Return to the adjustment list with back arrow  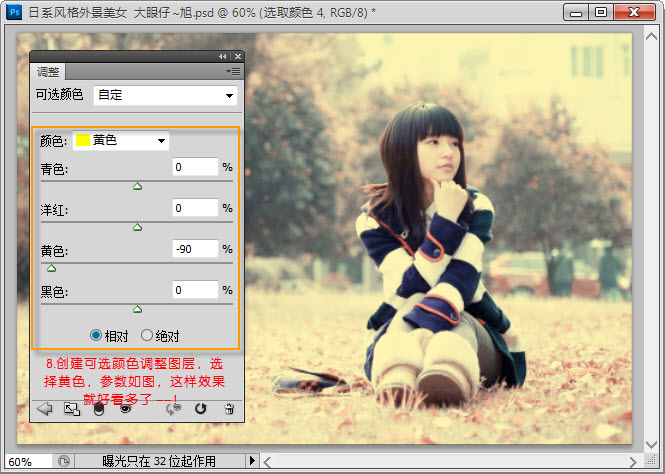click(45, 409)
